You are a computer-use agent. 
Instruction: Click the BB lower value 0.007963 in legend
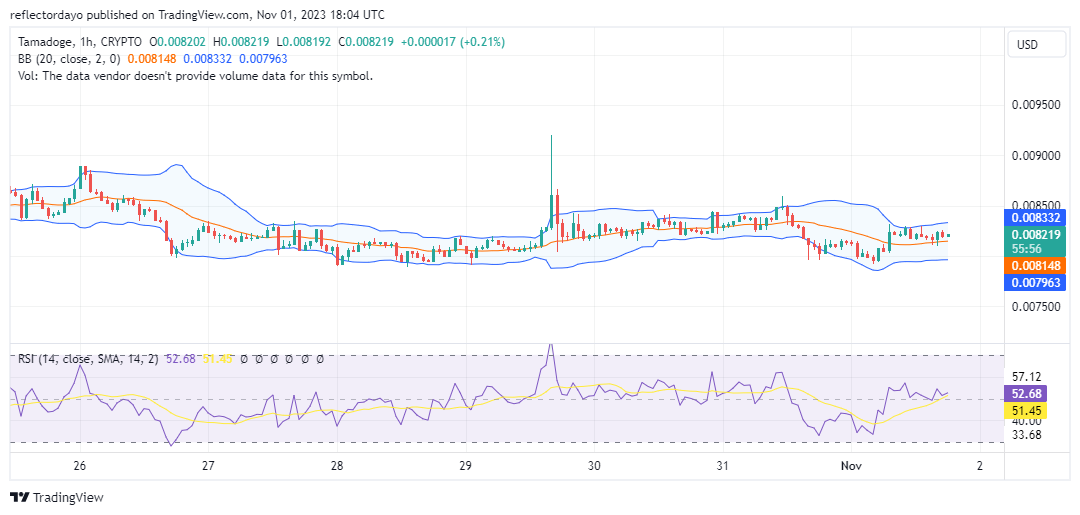(263, 59)
